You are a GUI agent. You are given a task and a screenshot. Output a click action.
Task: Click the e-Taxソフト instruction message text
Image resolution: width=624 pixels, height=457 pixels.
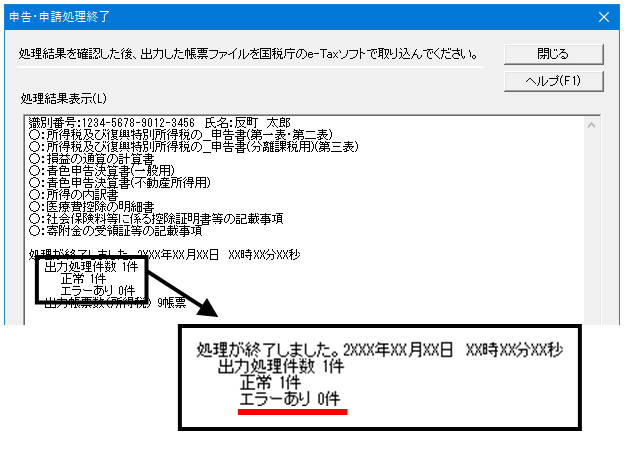248,54
